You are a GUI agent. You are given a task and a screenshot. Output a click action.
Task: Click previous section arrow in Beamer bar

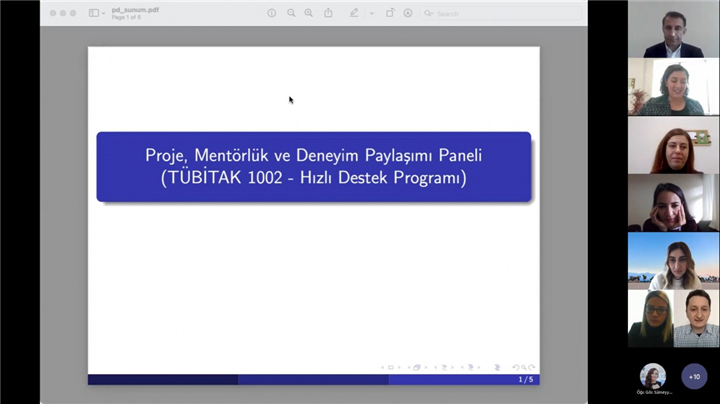point(462,367)
